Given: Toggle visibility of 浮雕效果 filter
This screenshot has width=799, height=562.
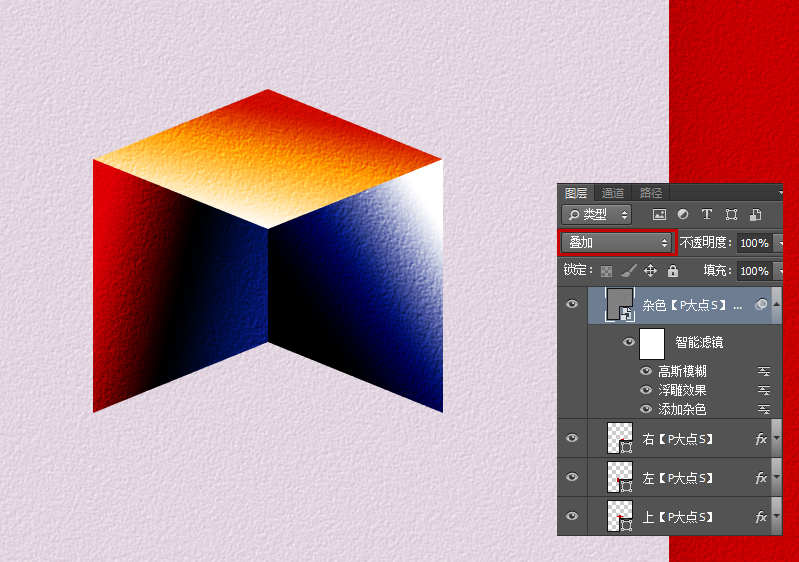Looking at the screenshot, I should (x=646, y=390).
